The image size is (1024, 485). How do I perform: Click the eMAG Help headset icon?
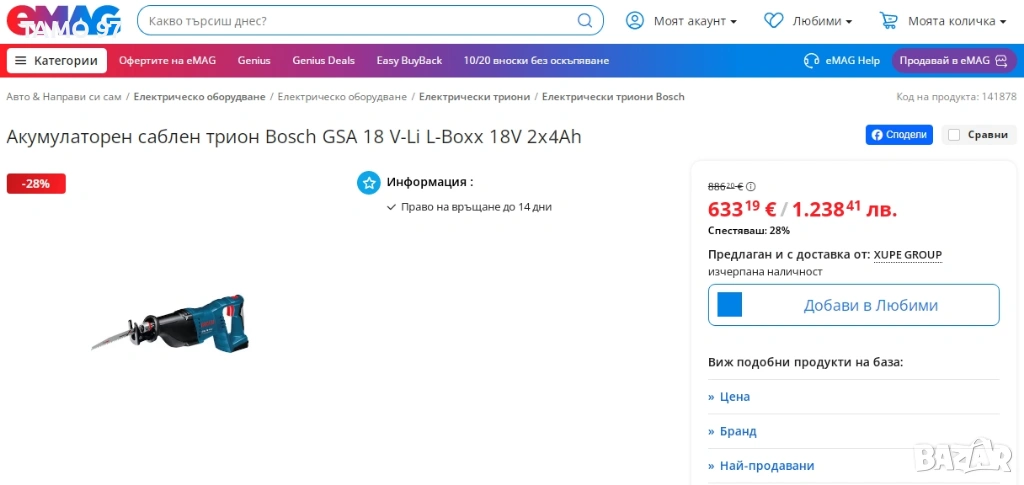pyautogui.click(x=812, y=60)
